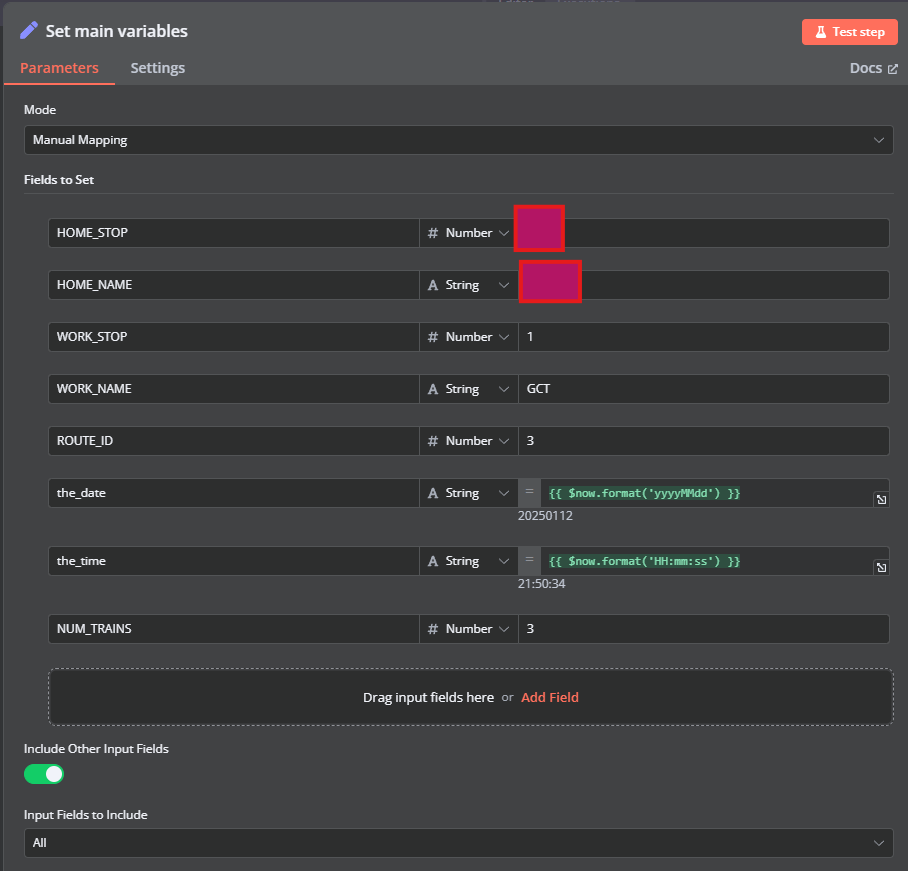Click the Add Field link
908x871 pixels.
(x=549, y=697)
